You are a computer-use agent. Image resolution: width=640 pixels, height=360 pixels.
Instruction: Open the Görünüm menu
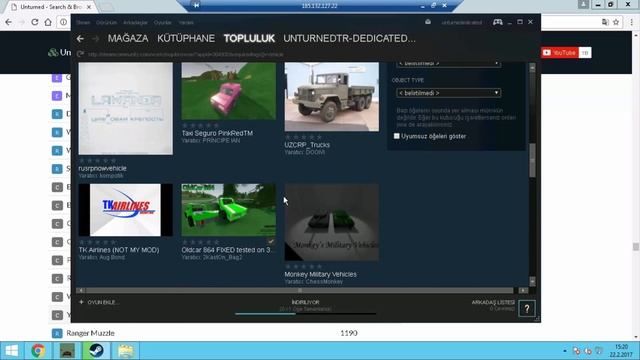(106, 22)
